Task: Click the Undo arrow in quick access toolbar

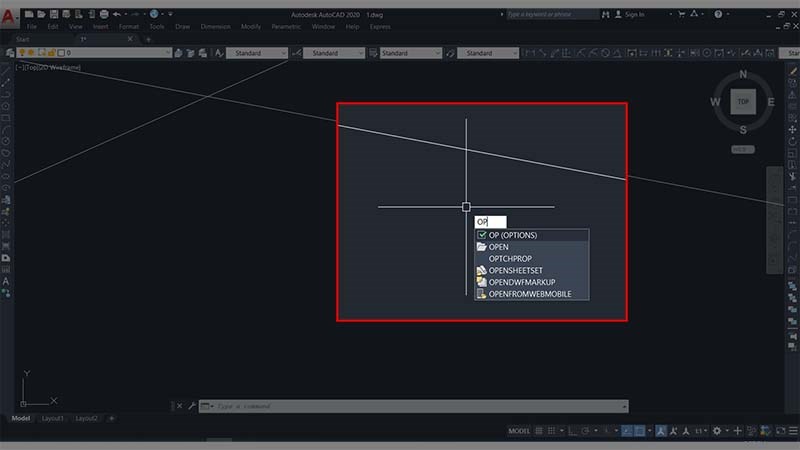Action: point(117,14)
